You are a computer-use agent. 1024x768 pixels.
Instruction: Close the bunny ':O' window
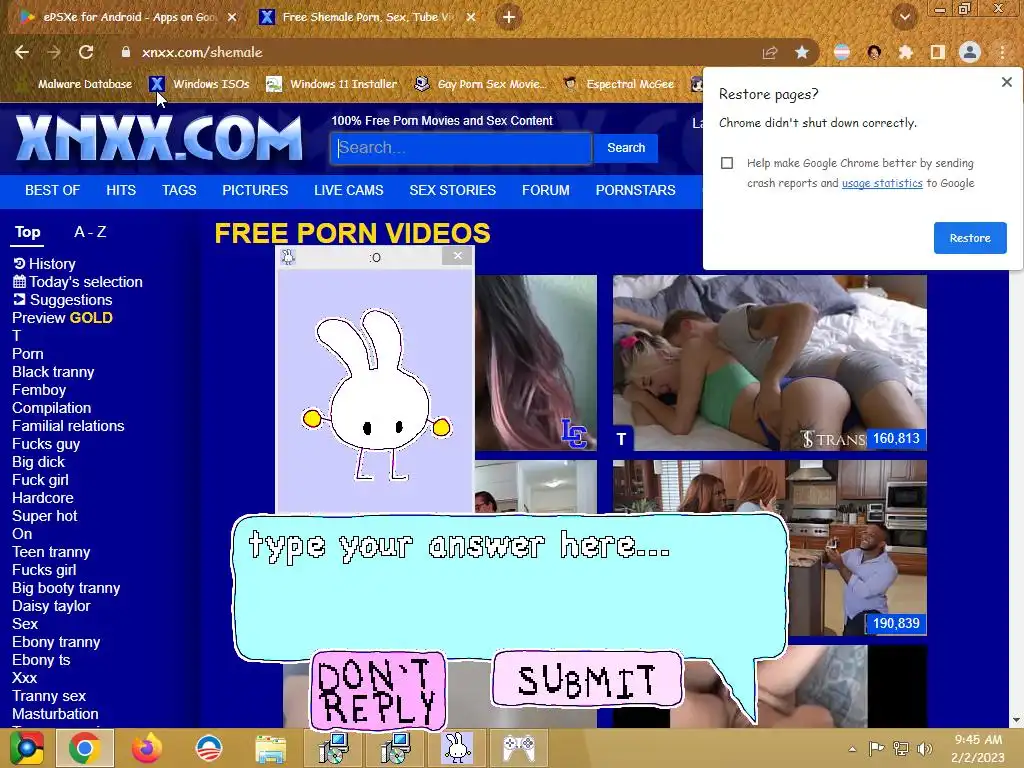coord(457,256)
